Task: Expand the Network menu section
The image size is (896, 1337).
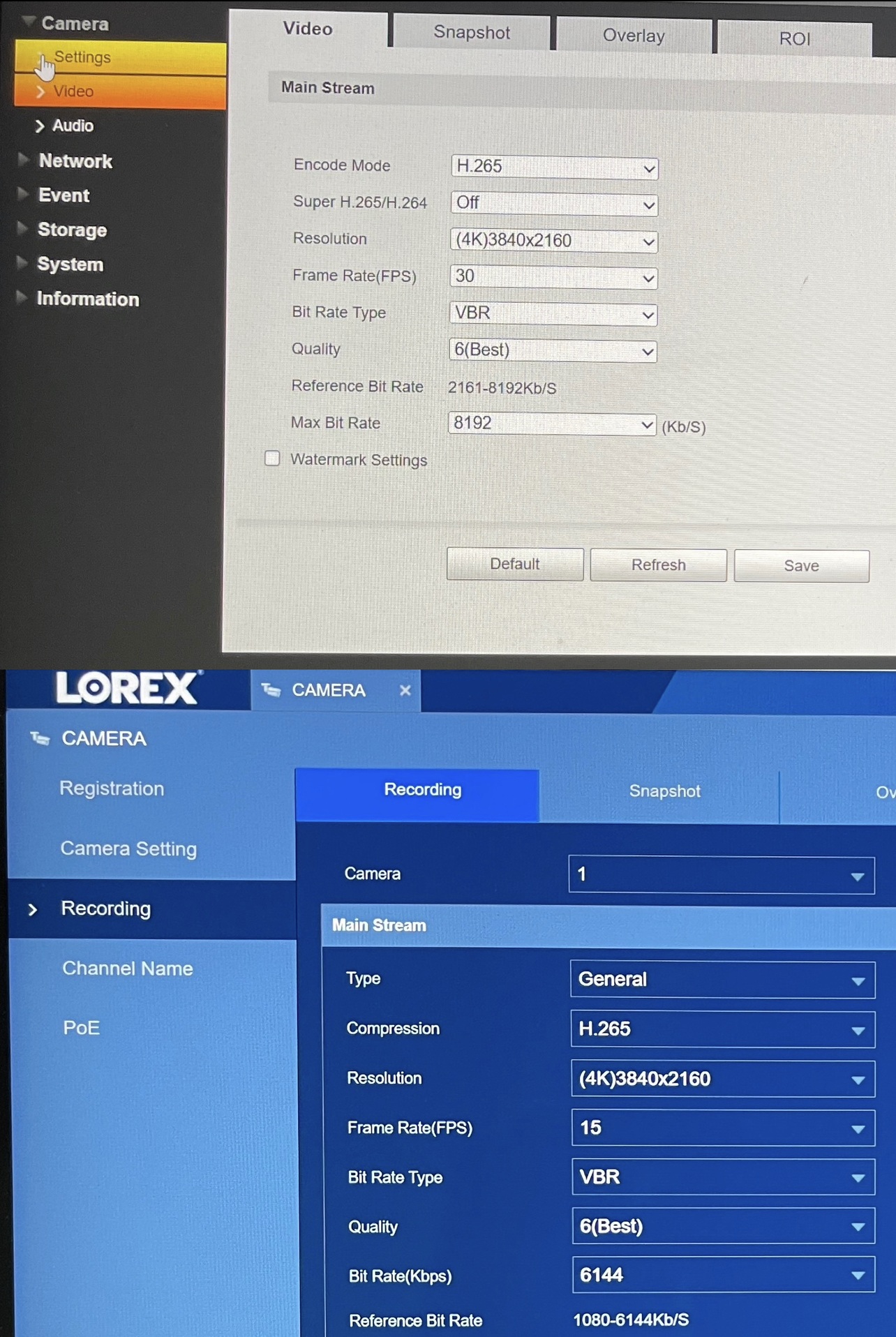Action: [x=75, y=161]
